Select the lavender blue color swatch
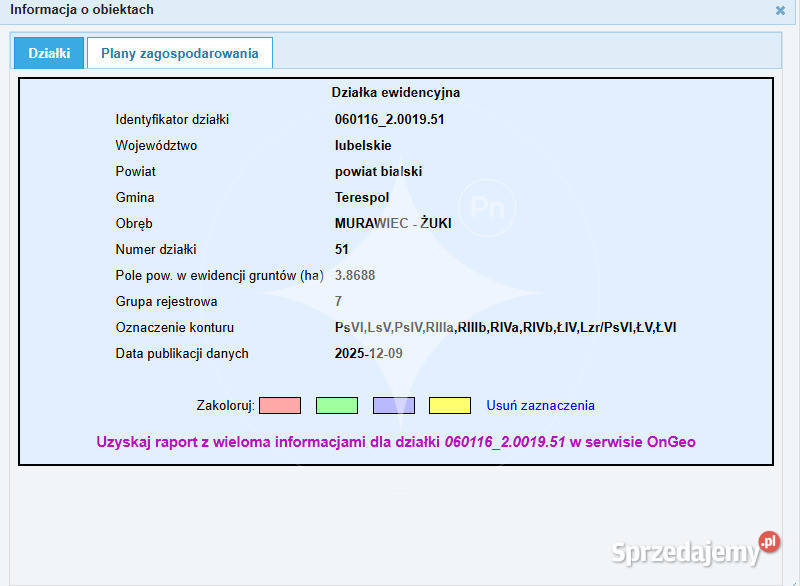Viewport: 800px width, 586px height. 393,405
